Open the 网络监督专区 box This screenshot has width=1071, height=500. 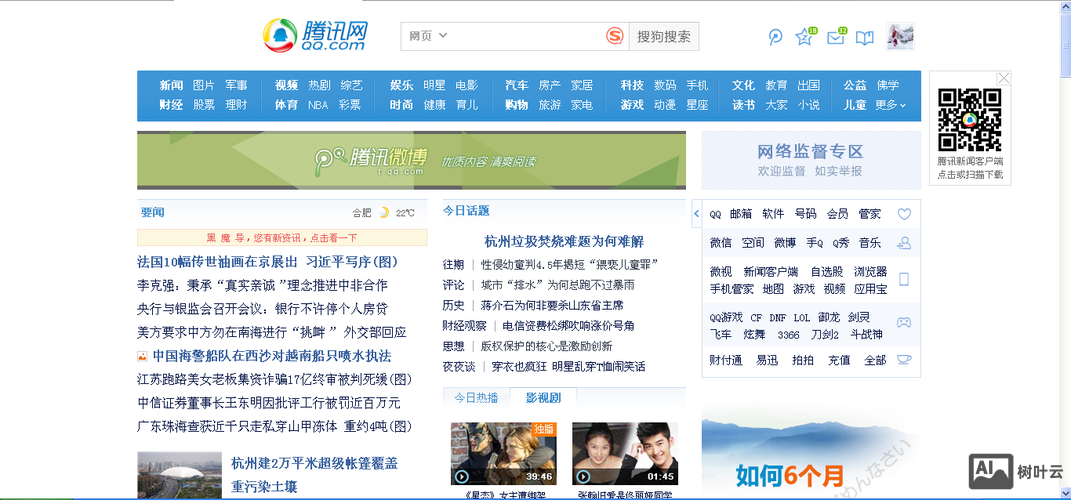(811, 160)
